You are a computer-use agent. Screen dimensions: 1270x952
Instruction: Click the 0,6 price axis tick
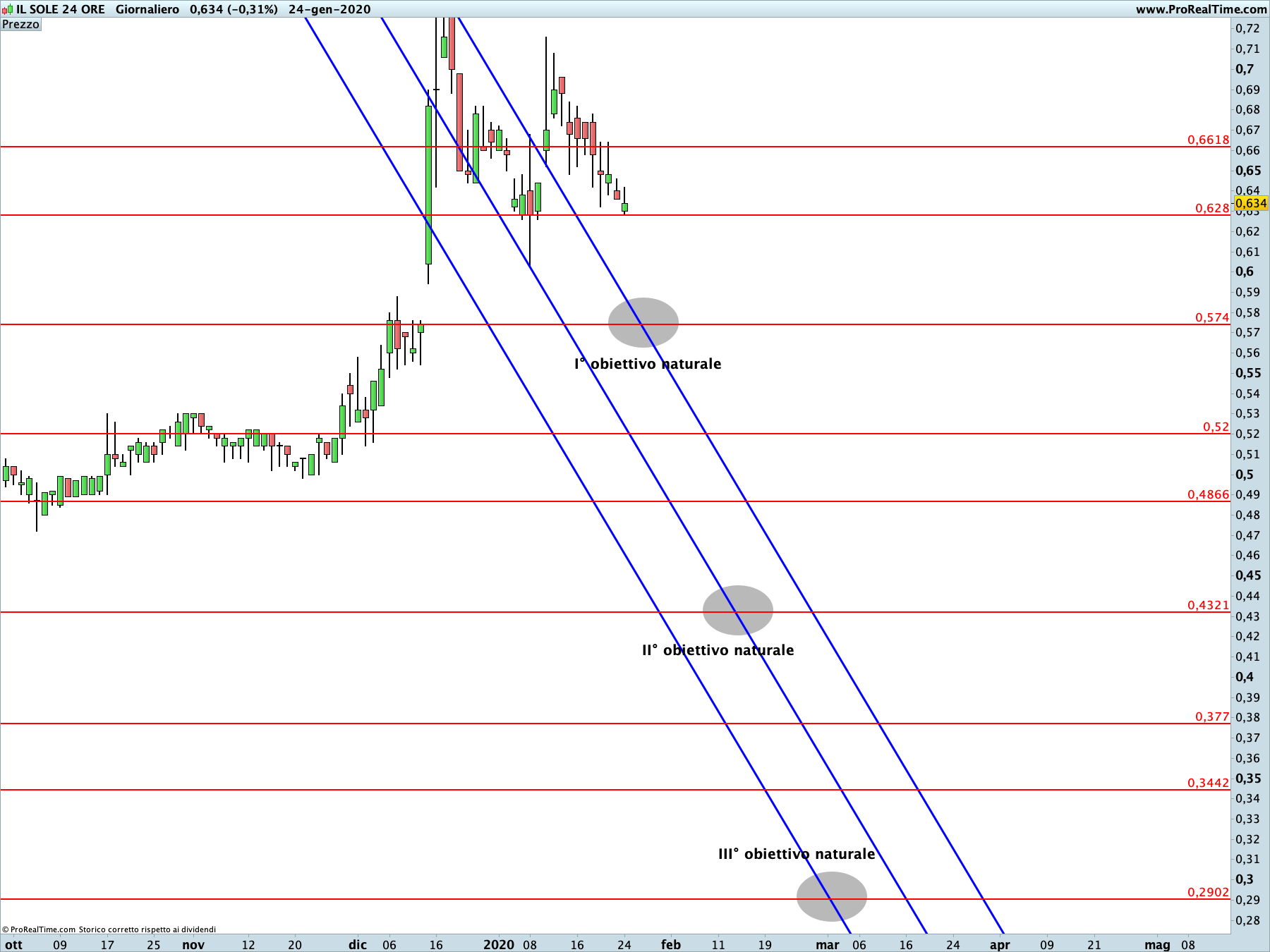point(1245,271)
